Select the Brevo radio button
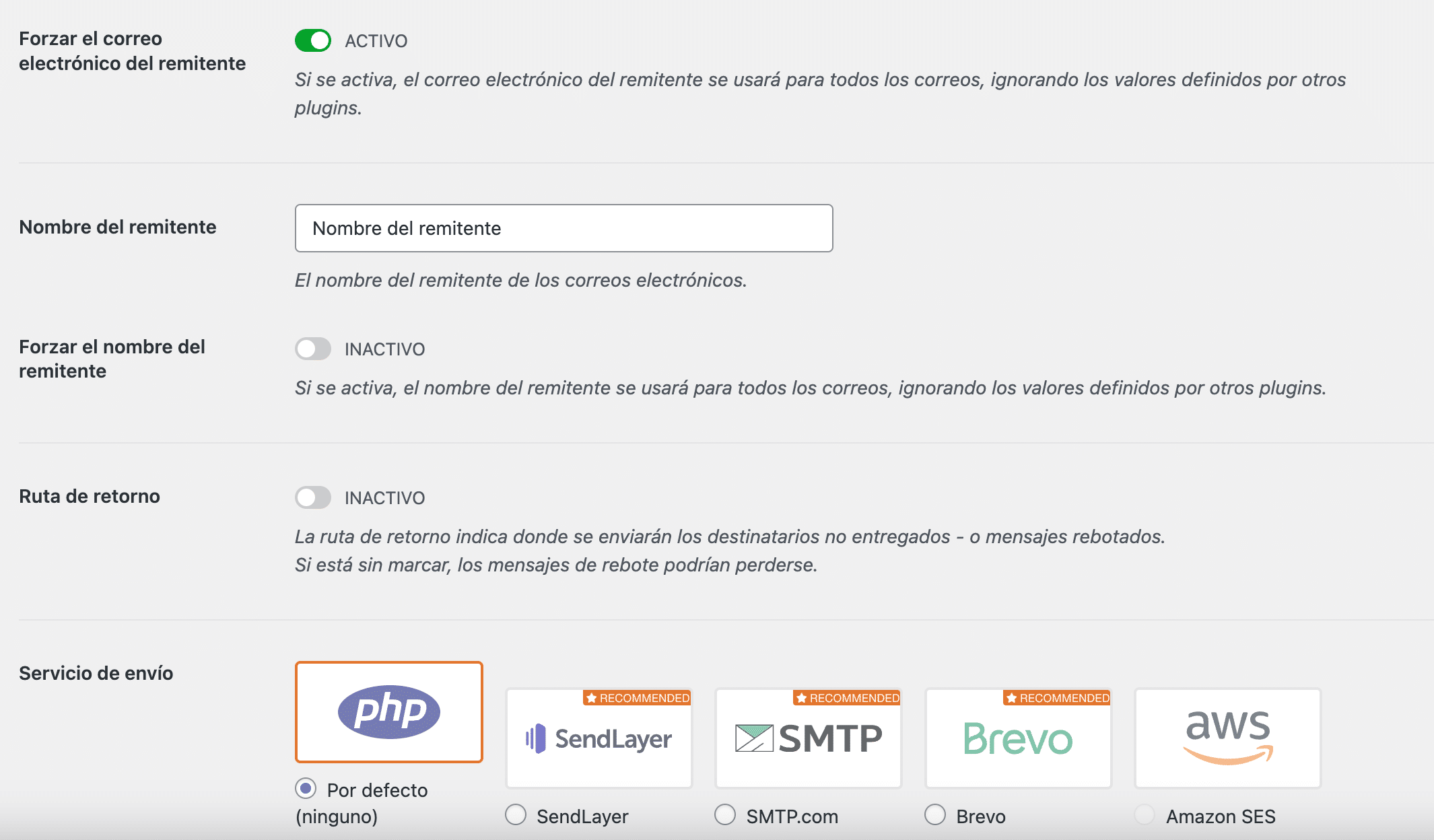This screenshot has height=840, width=1434. [x=935, y=815]
